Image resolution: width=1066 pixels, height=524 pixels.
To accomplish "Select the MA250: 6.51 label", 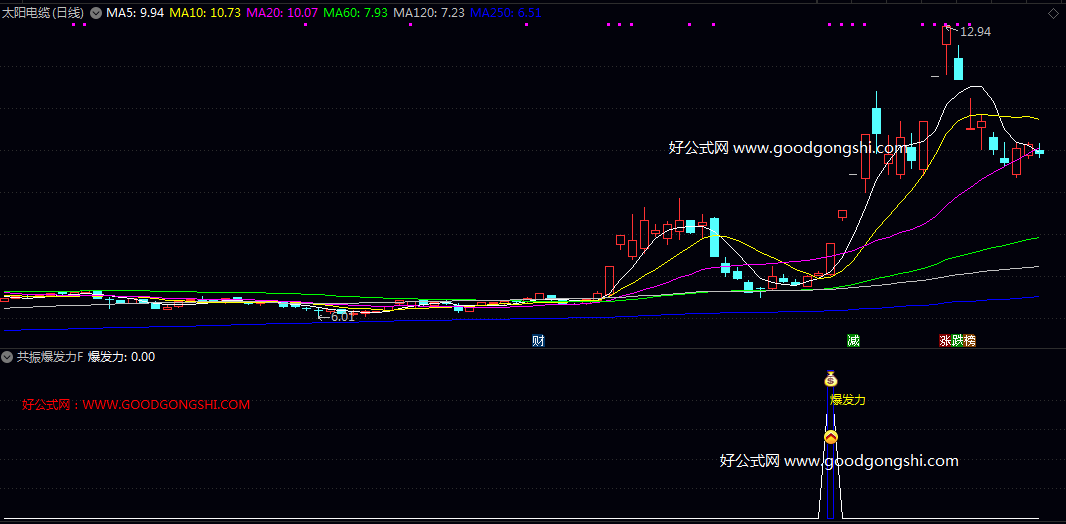I will pos(505,12).
